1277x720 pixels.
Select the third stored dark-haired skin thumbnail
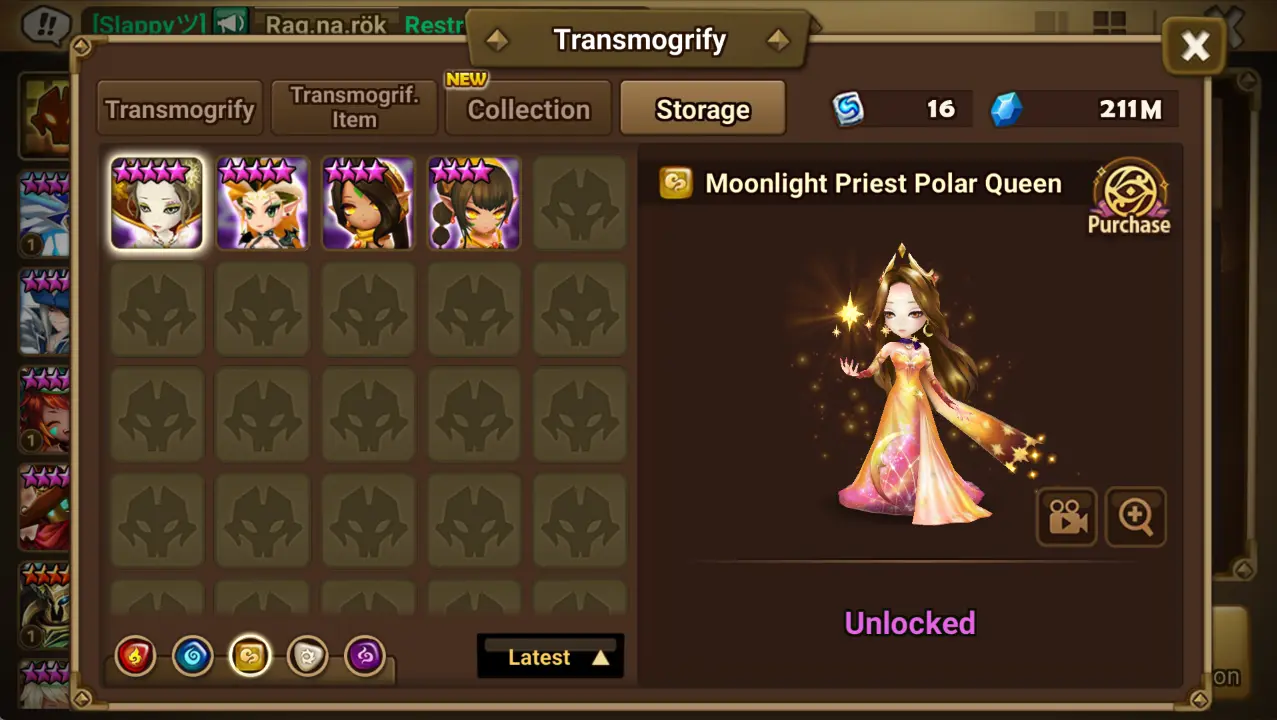coord(368,203)
